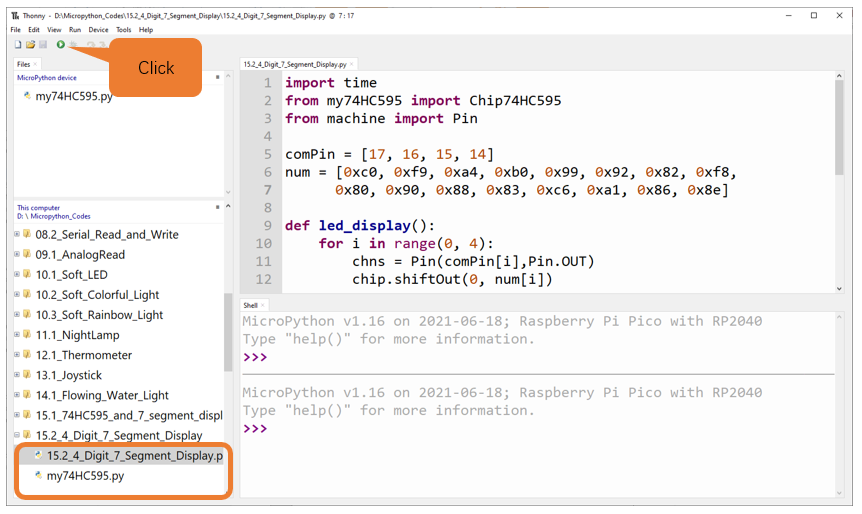Click the code editor vertical scrollbar thumb
This screenshot has height=514, width=862.
(839, 128)
